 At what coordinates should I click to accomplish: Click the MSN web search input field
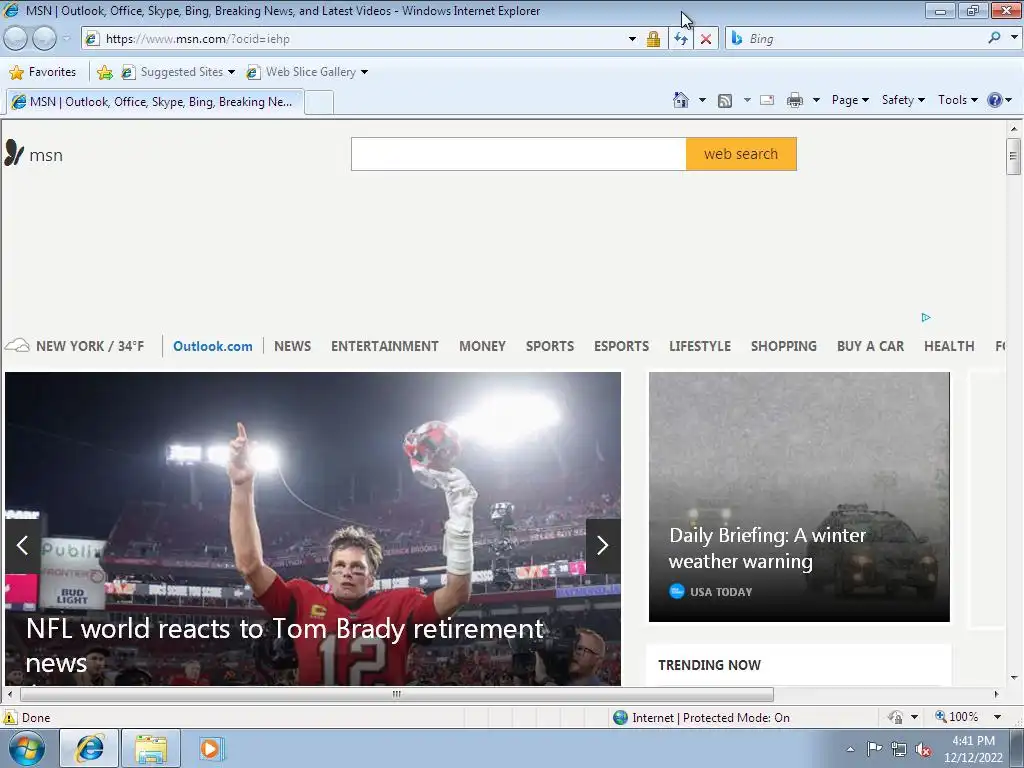tap(519, 154)
